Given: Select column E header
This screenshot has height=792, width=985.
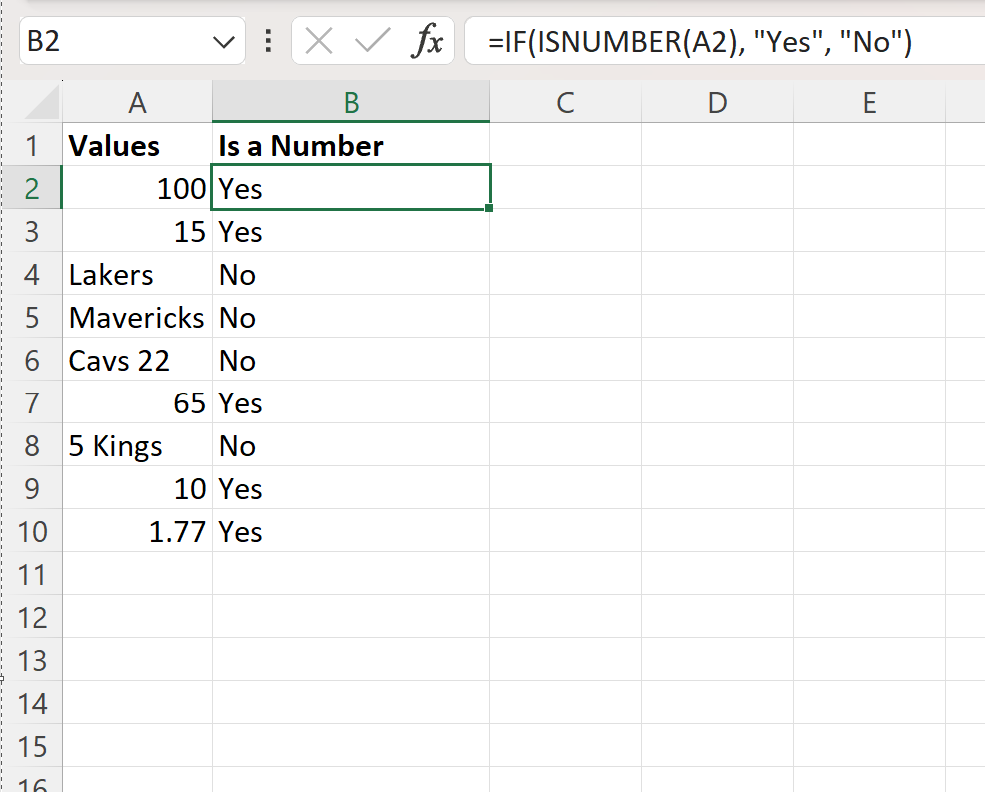Looking at the screenshot, I should (868, 102).
